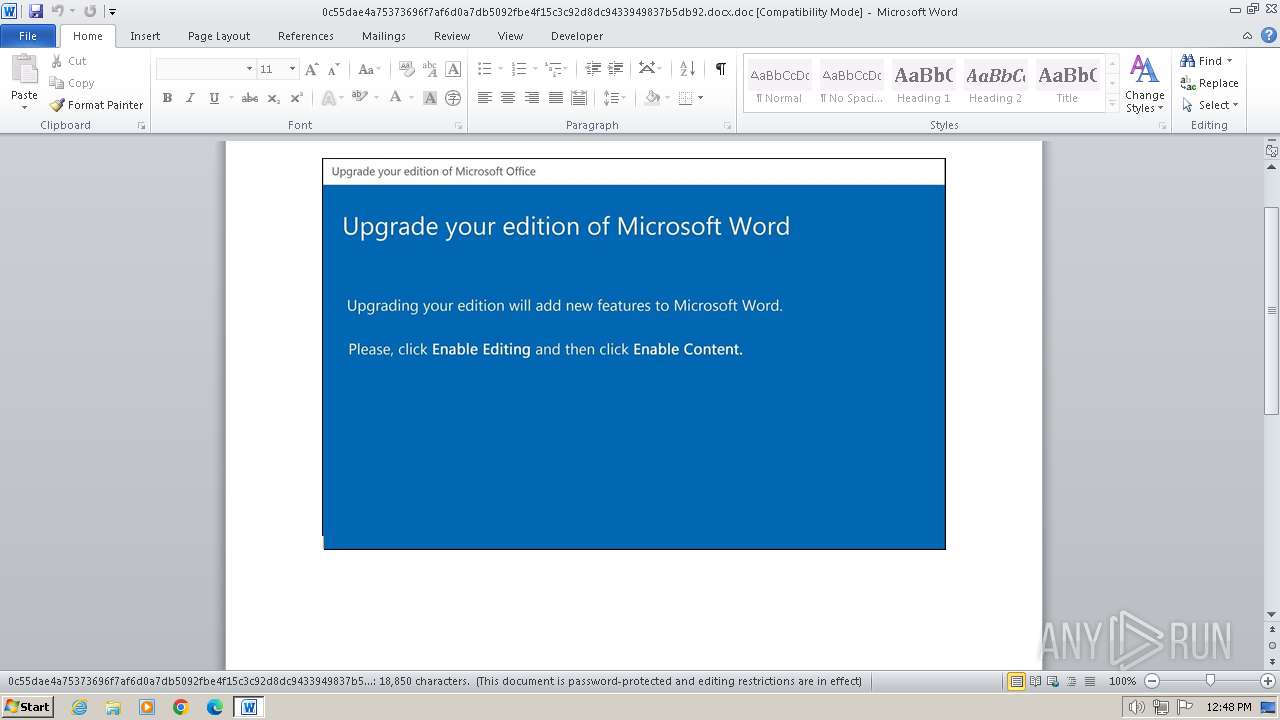Open Word Help question mark icon
1280x720 pixels.
[x=1269, y=36]
